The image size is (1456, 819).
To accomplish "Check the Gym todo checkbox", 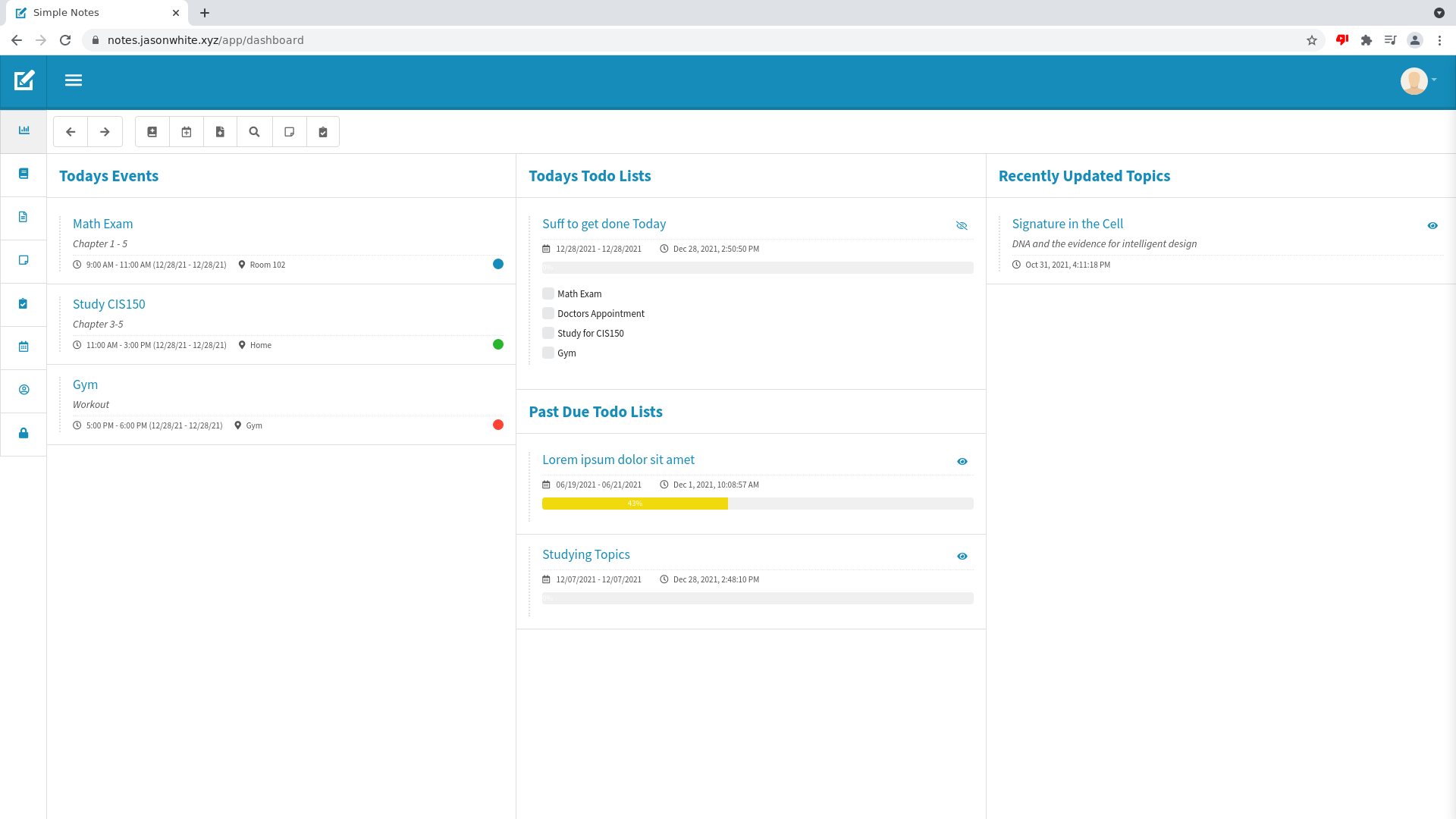I will point(548,353).
